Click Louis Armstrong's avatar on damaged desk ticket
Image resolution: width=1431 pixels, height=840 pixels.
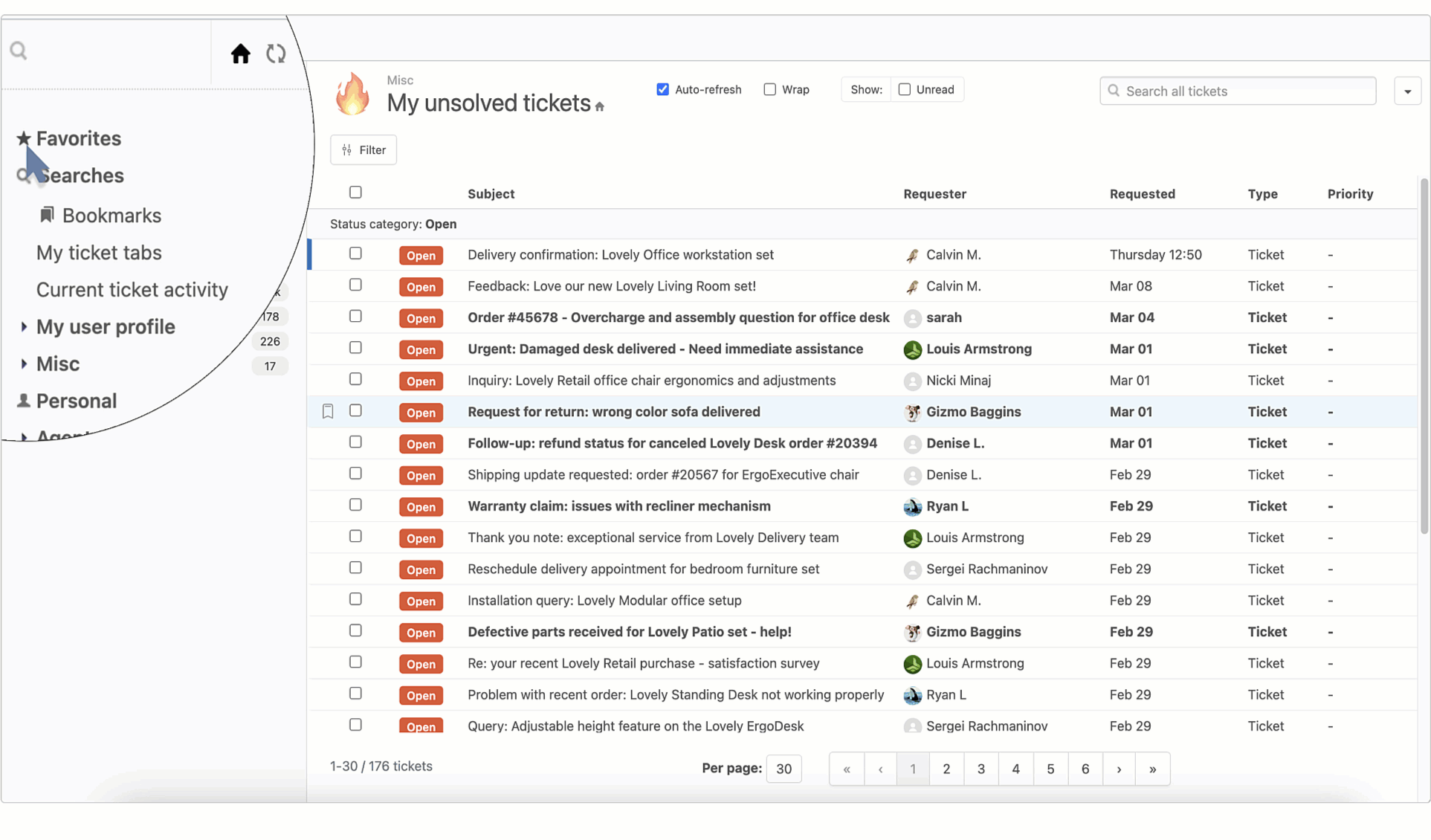912,349
